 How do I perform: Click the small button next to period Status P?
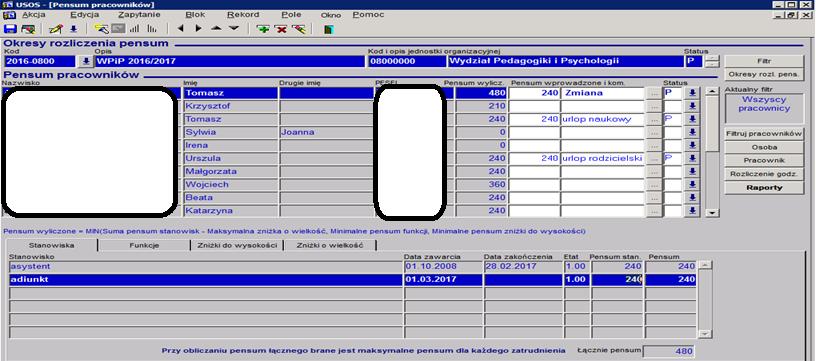coord(713,61)
